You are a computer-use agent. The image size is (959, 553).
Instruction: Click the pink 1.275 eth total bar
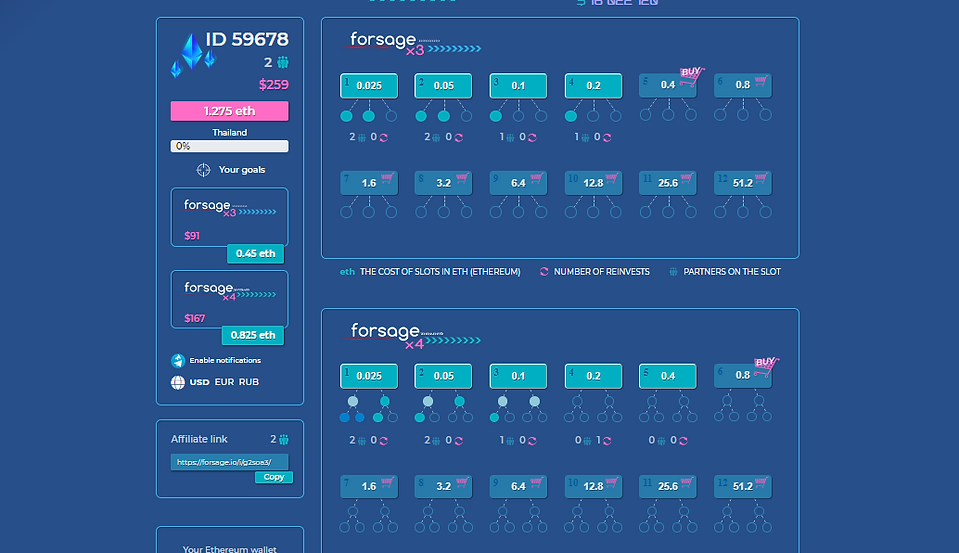(229, 111)
